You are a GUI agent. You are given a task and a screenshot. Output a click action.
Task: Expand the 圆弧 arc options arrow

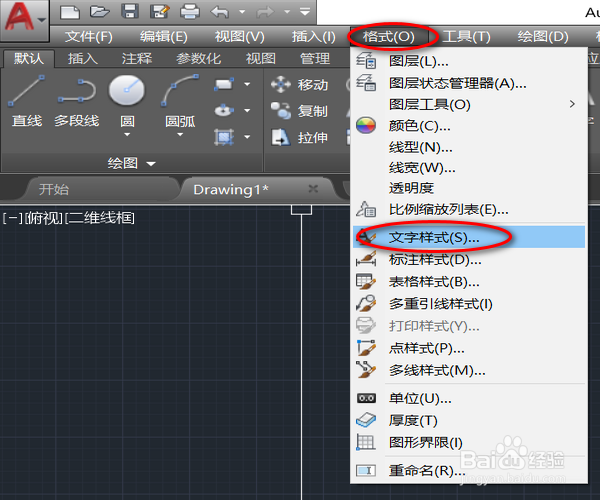(180, 134)
